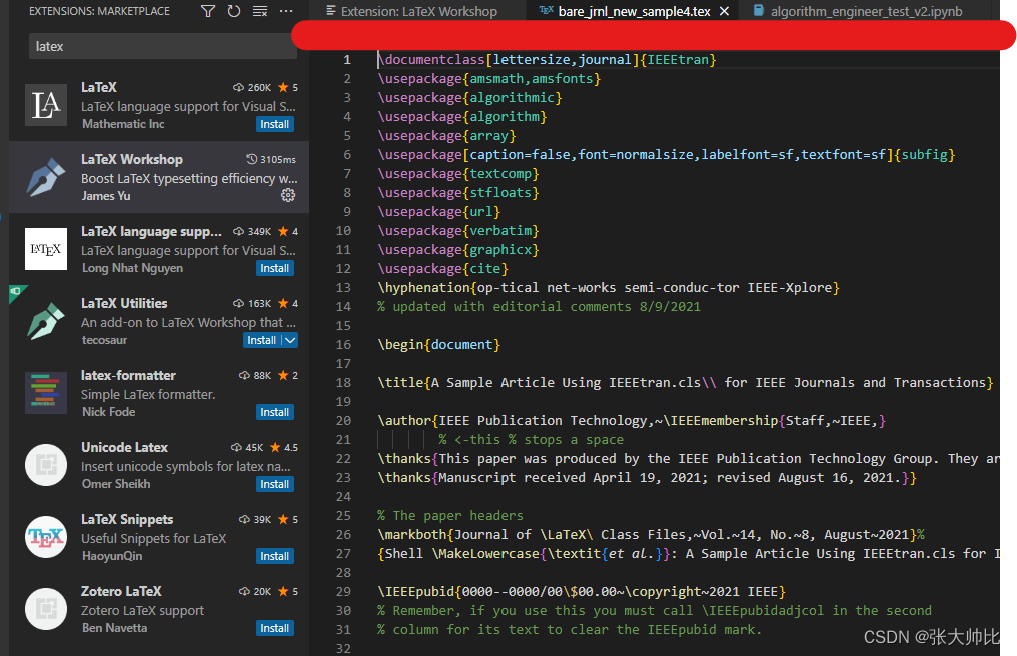Click the 20K download count icon
The image size is (1017, 656).
244,592
